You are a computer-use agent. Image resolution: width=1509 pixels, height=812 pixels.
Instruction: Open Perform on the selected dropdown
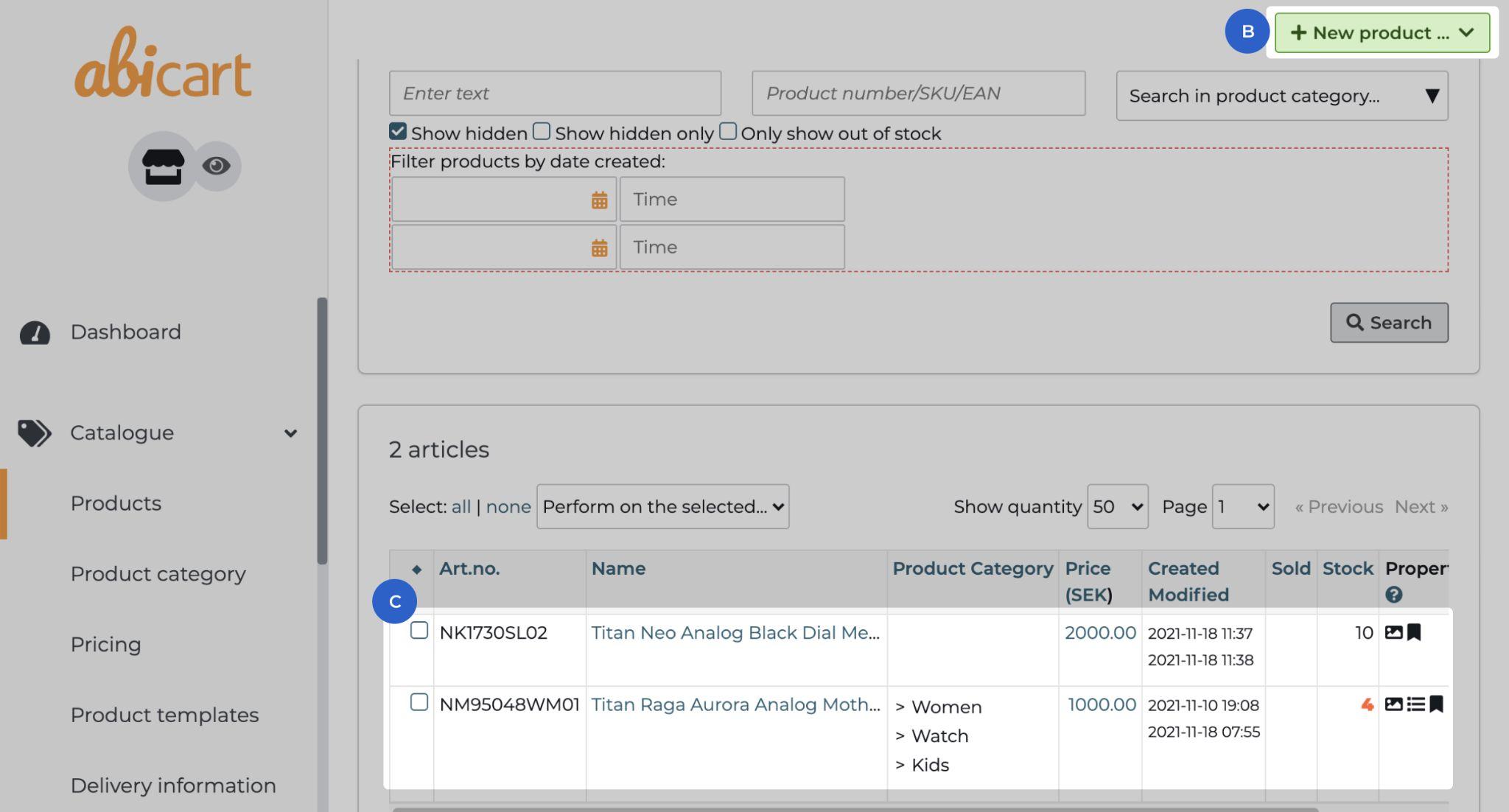point(662,507)
